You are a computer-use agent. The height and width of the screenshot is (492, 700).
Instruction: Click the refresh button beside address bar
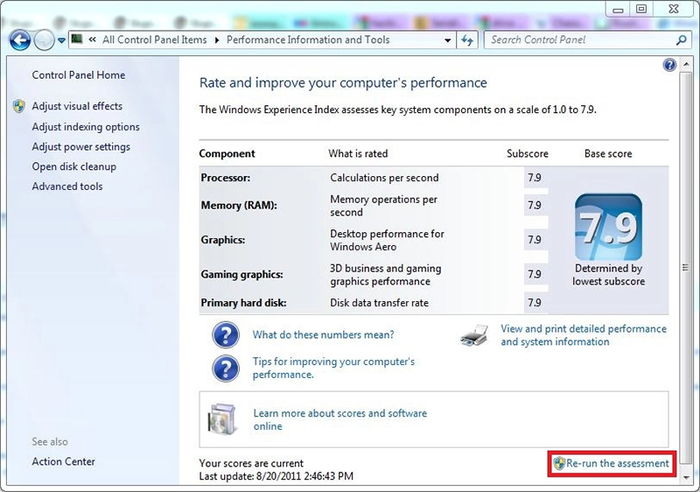tap(467, 40)
